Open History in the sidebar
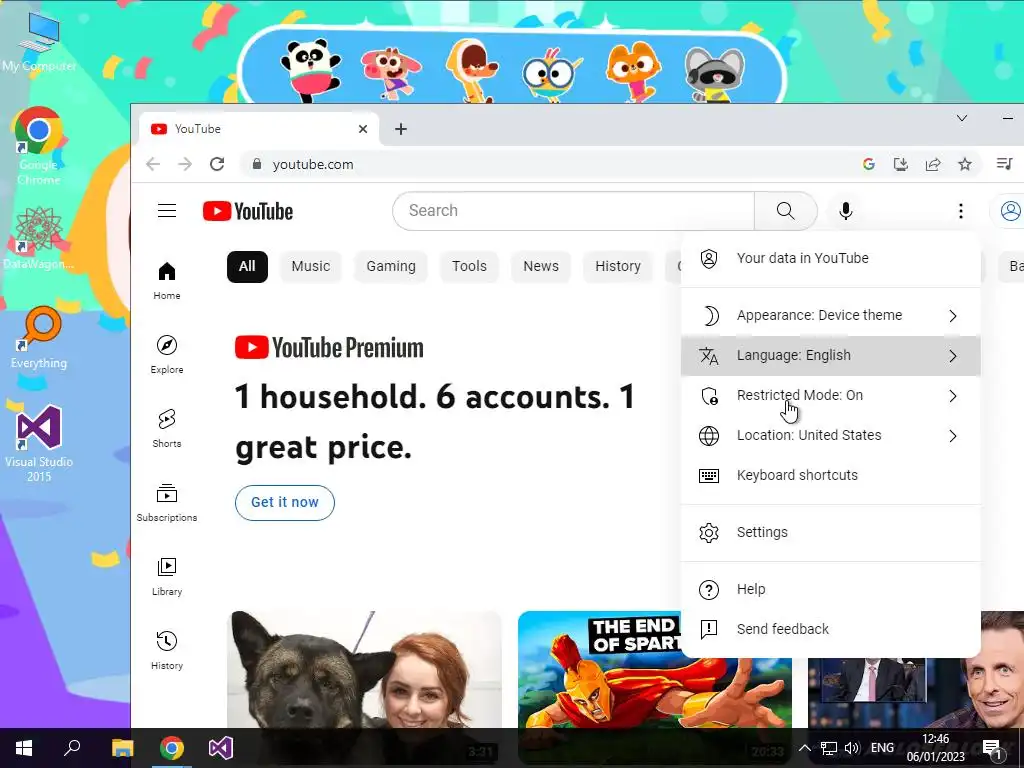This screenshot has width=1024, height=768. click(x=167, y=650)
